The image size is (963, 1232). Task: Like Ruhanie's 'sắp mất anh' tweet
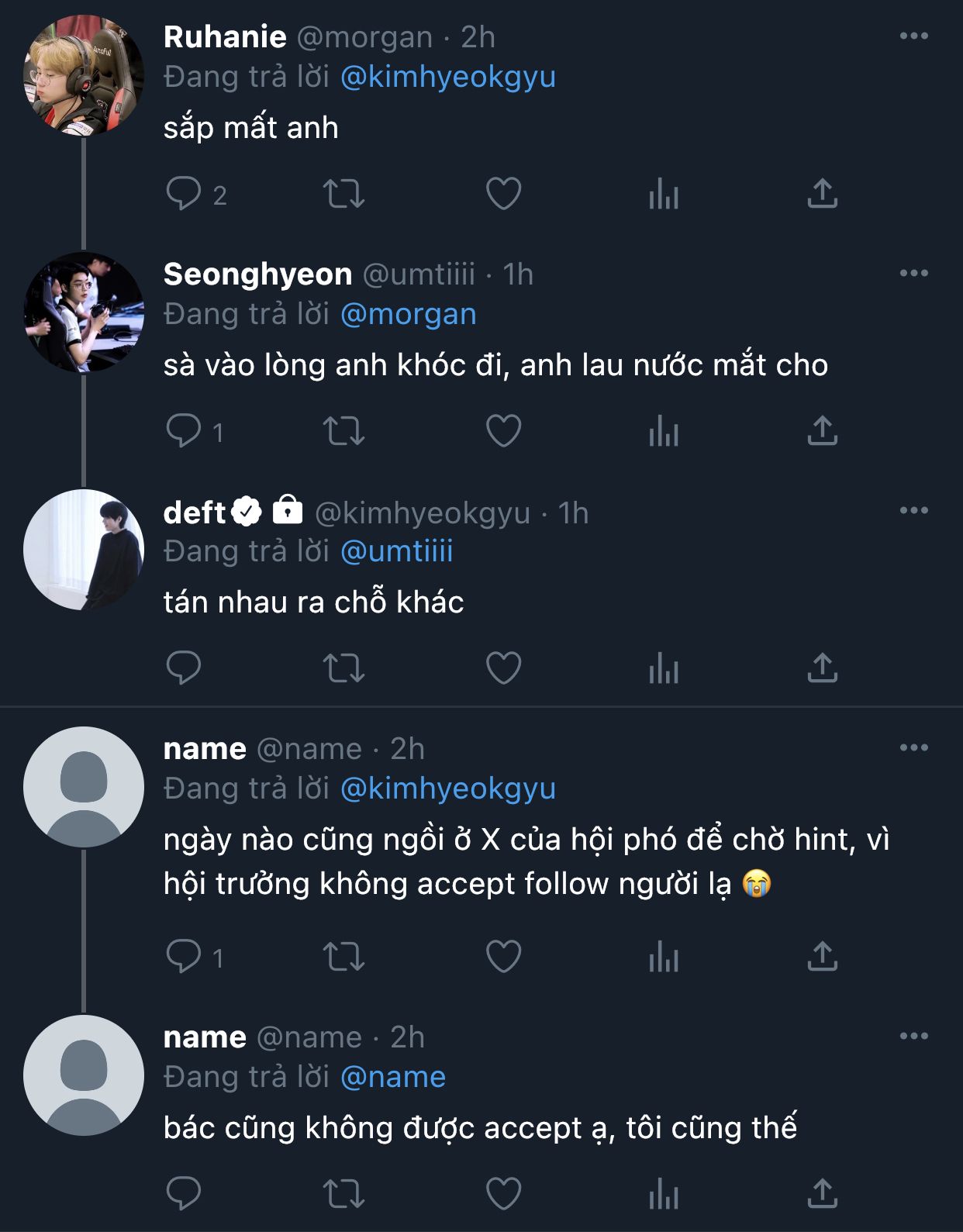(x=503, y=194)
